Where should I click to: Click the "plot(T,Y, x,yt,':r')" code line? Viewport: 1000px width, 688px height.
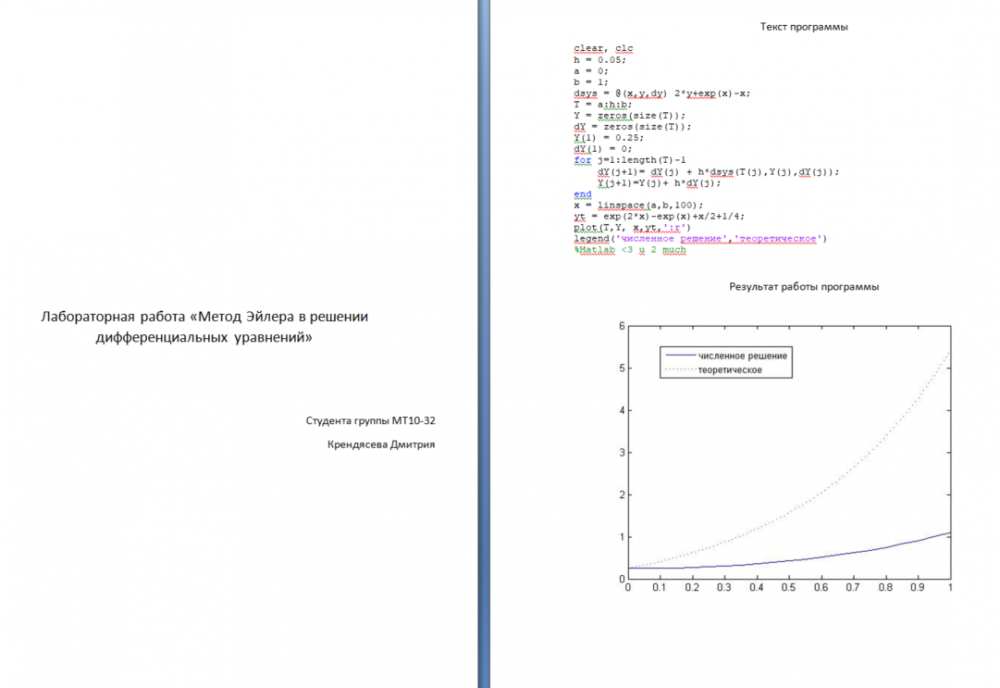[x=632, y=227]
